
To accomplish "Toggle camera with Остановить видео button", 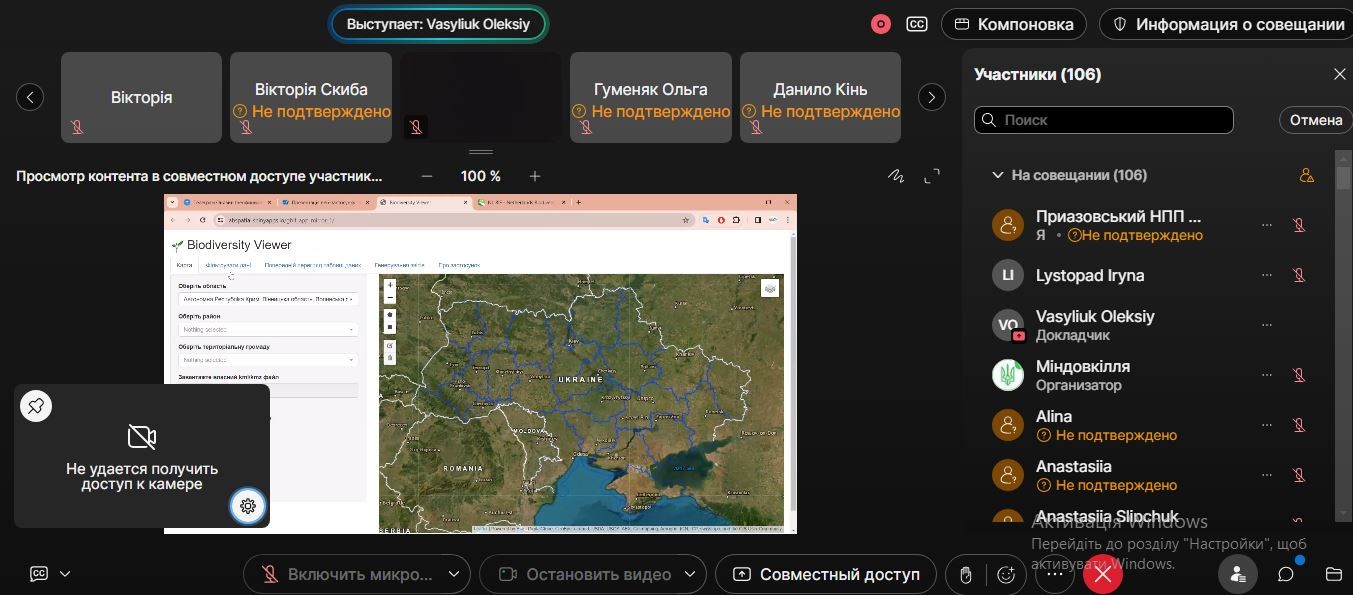I will click(x=584, y=575).
